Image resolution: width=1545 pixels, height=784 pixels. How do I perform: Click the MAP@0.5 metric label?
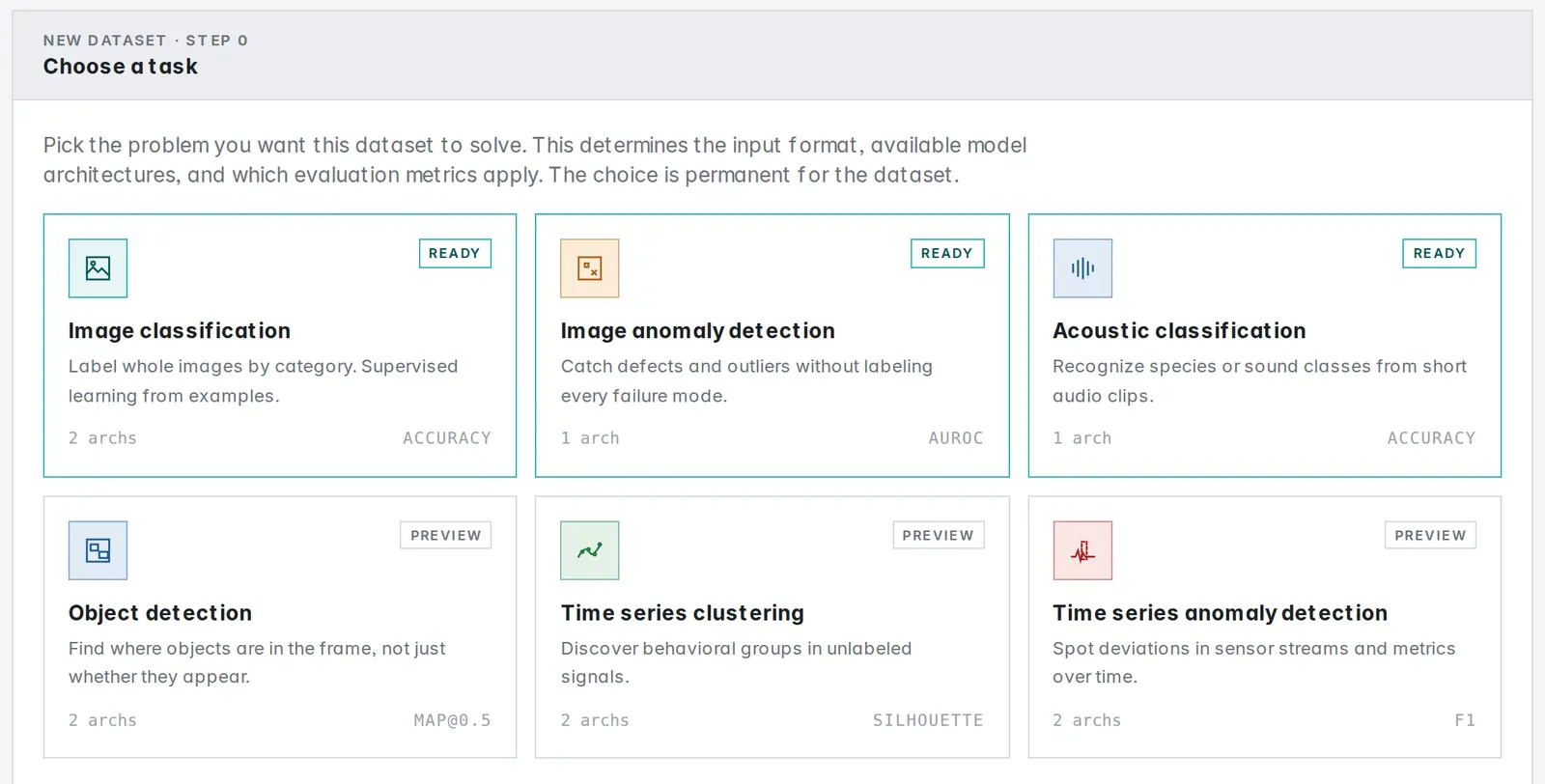(x=452, y=720)
